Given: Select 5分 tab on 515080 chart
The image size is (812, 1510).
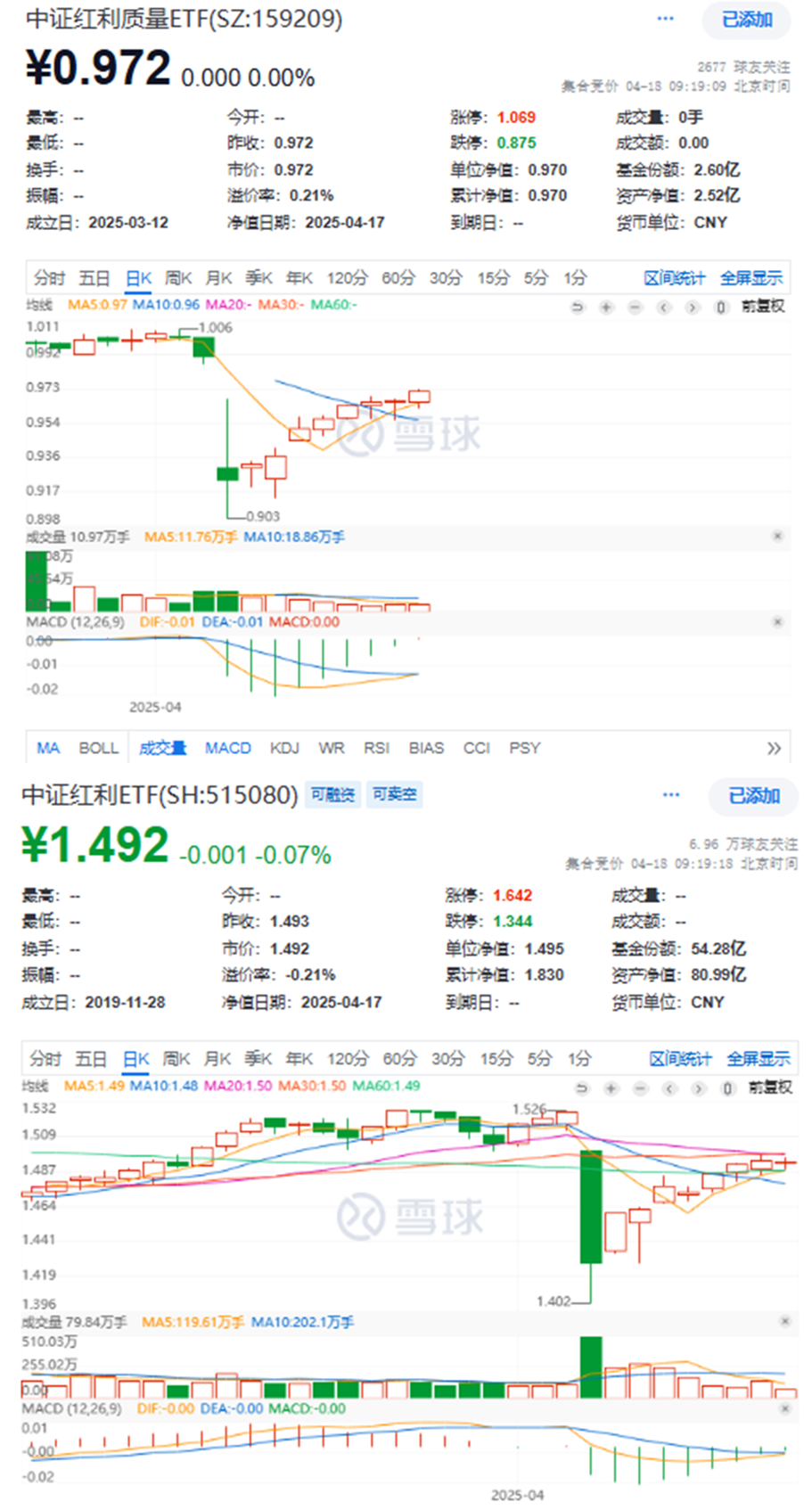Looking at the screenshot, I should pyautogui.click(x=539, y=1059).
